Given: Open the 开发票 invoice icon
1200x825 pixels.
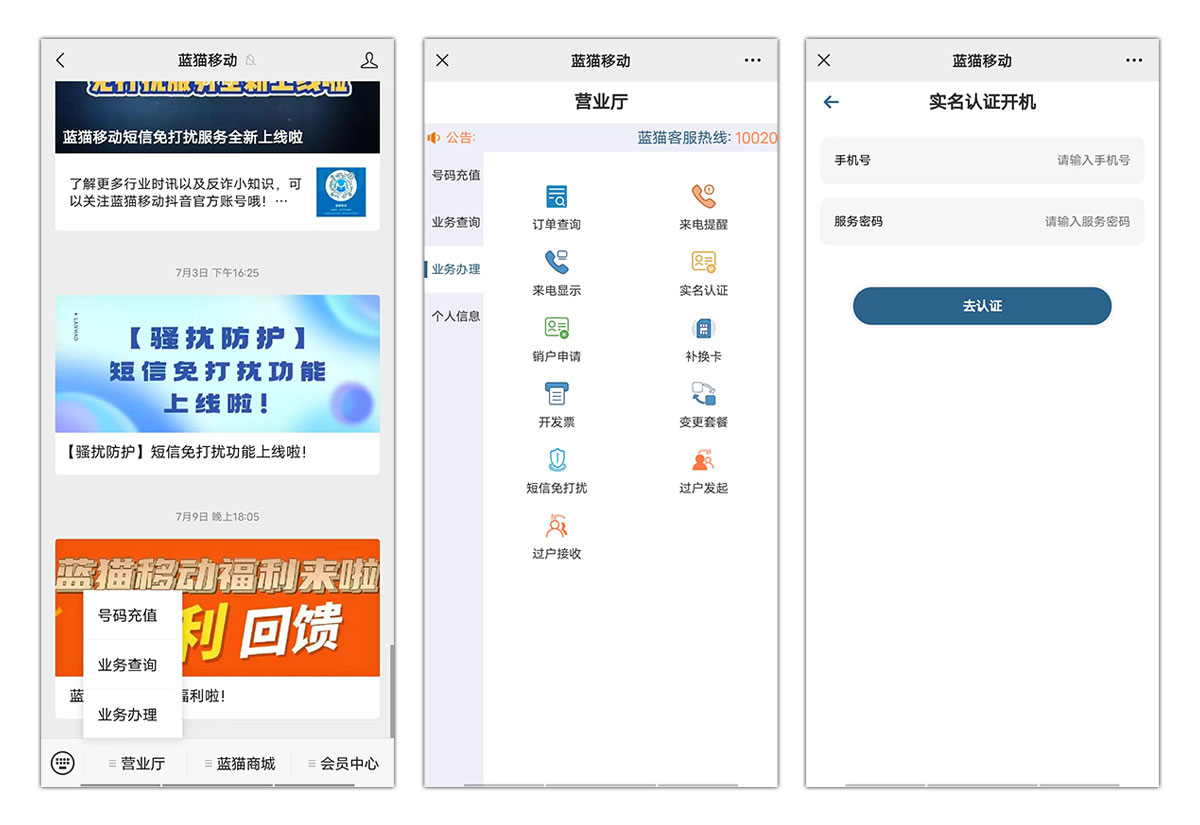Looking at the screenshot, I should 556,394.
